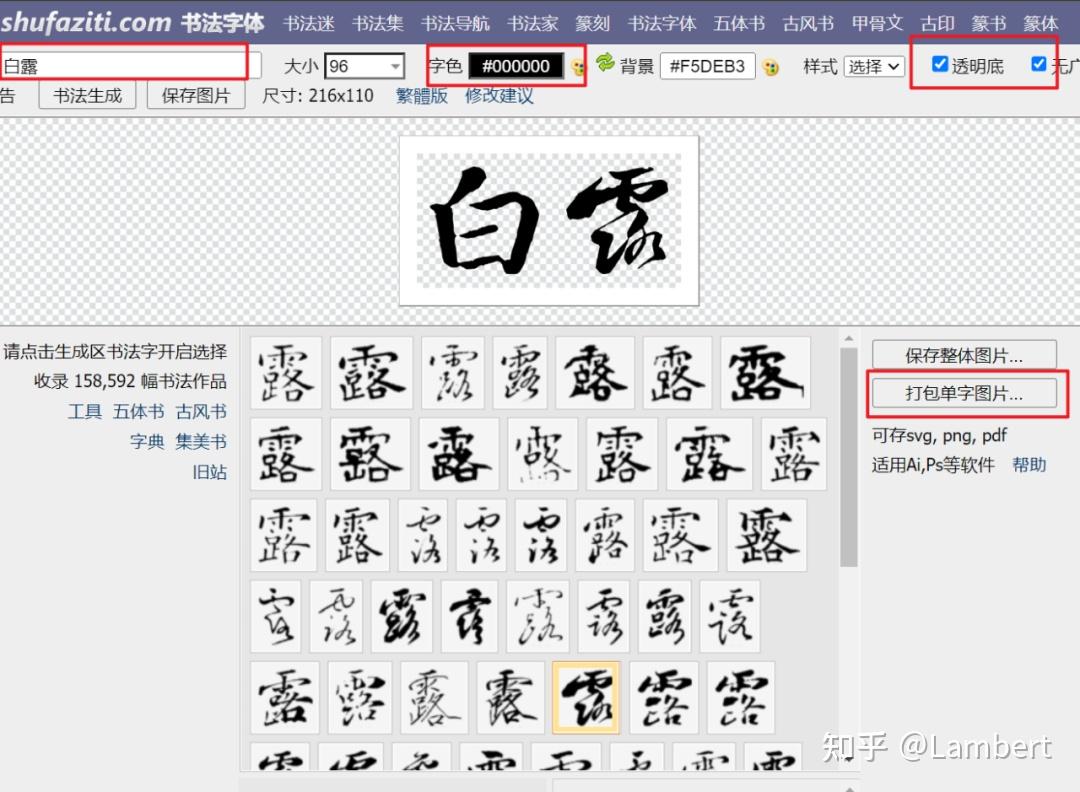The width and height of the screenshot is (1080, 792).
Task: Uncheck the 透明底 transparent background option
Action: (x=938, y=64)
